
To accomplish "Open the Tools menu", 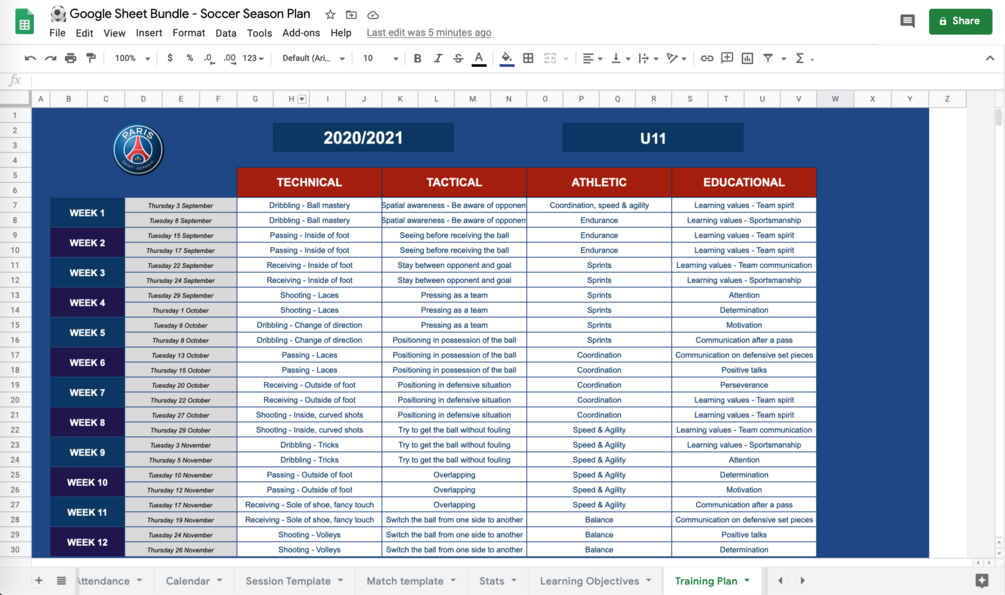I will click(x=259, y=33).
